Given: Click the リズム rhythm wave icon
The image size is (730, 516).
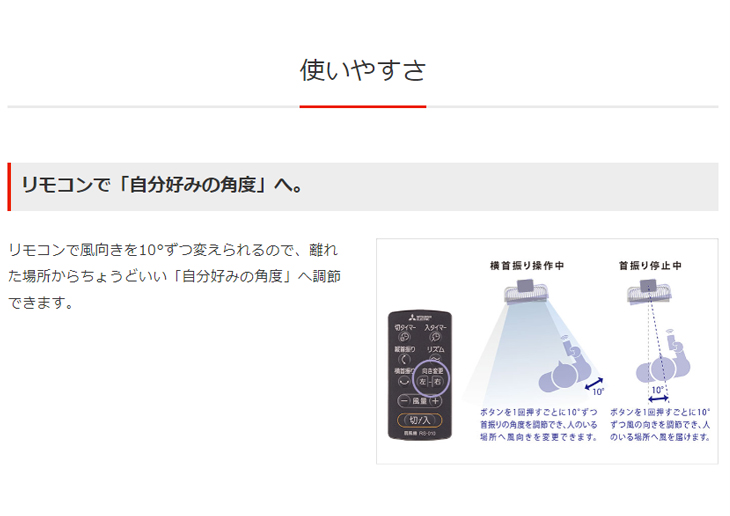Looking at the screenshot, I should pyautogui.click(x=435, y=358).
